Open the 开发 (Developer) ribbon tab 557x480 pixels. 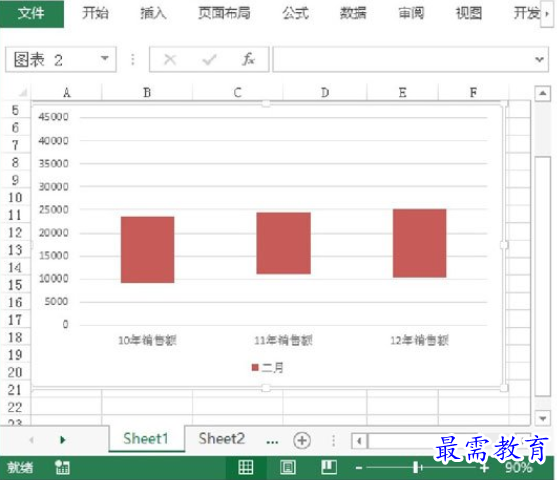(x=526, y=14)
